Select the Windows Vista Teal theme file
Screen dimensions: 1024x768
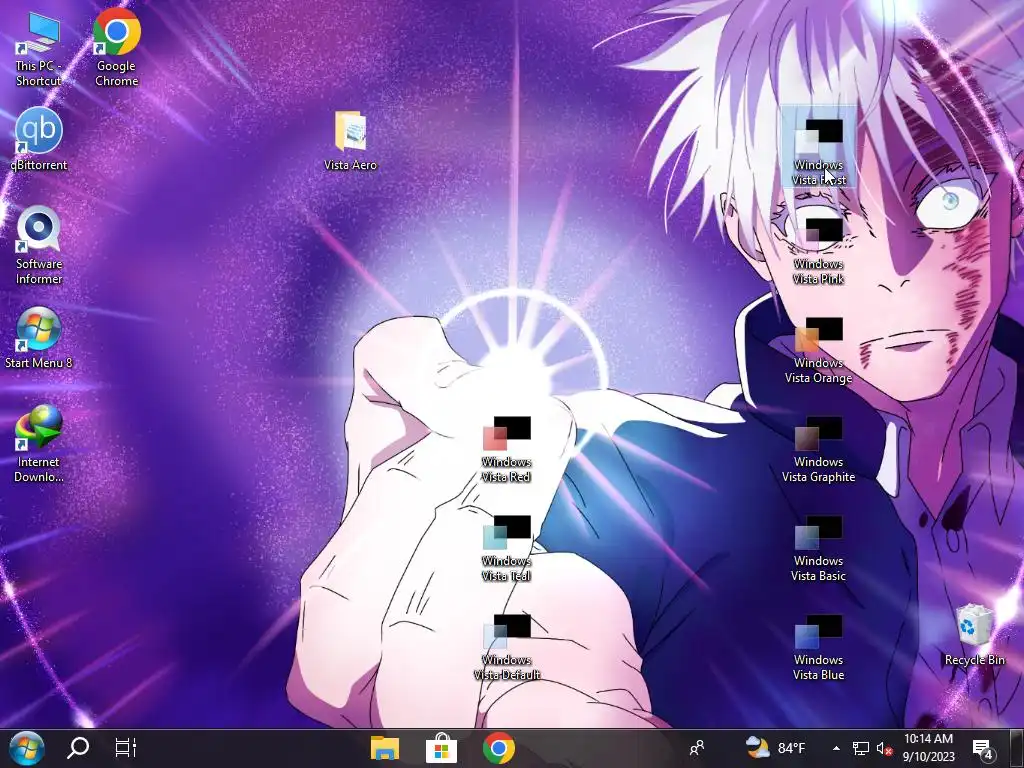coord(506,549)
